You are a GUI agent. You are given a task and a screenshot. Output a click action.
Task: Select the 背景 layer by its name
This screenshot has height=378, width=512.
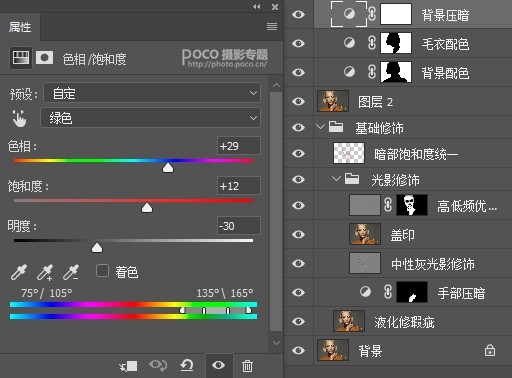point(370,351)
